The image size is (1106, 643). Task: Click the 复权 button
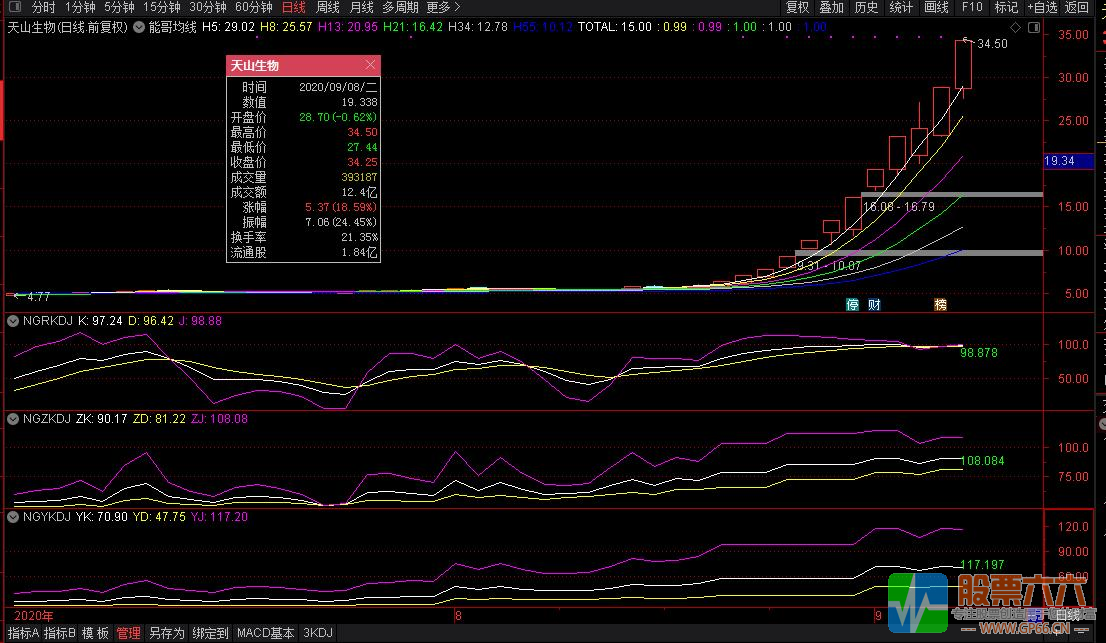point(798,7)
